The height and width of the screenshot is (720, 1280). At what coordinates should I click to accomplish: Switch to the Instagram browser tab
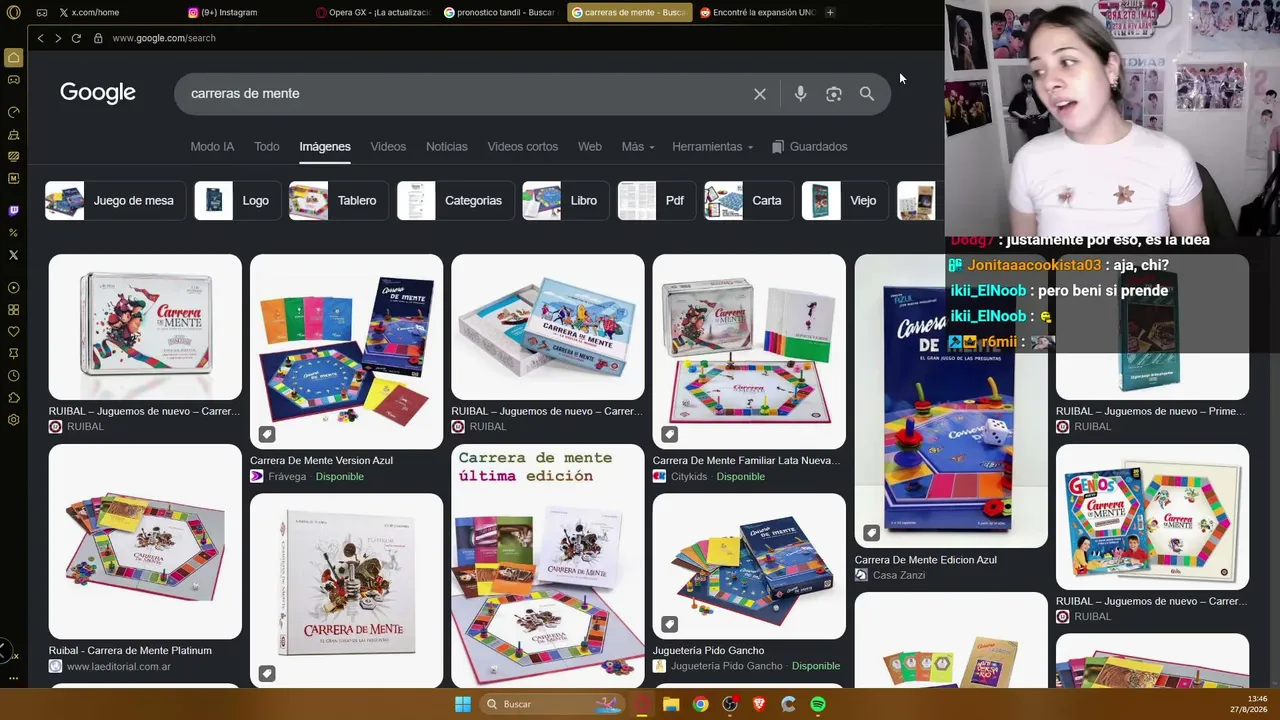[x=244, y=12]
